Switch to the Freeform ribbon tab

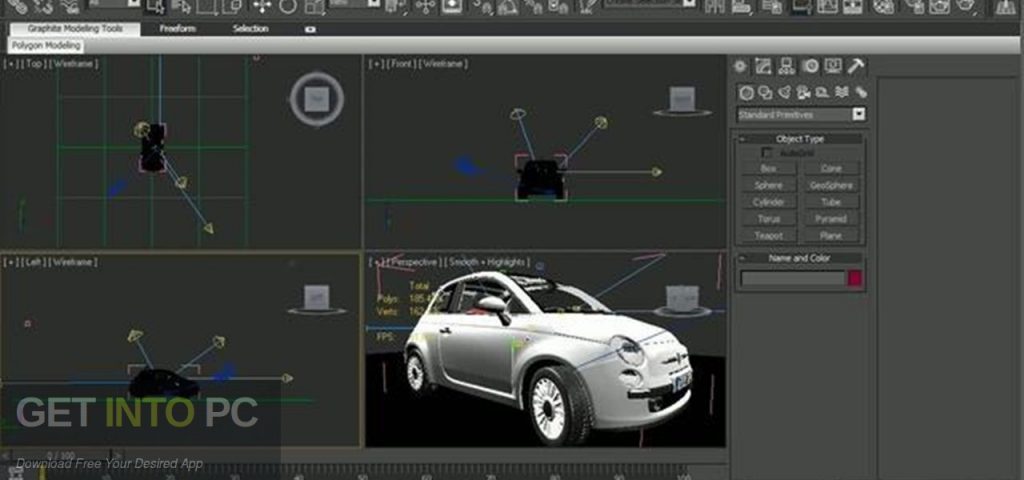[180, 29]
